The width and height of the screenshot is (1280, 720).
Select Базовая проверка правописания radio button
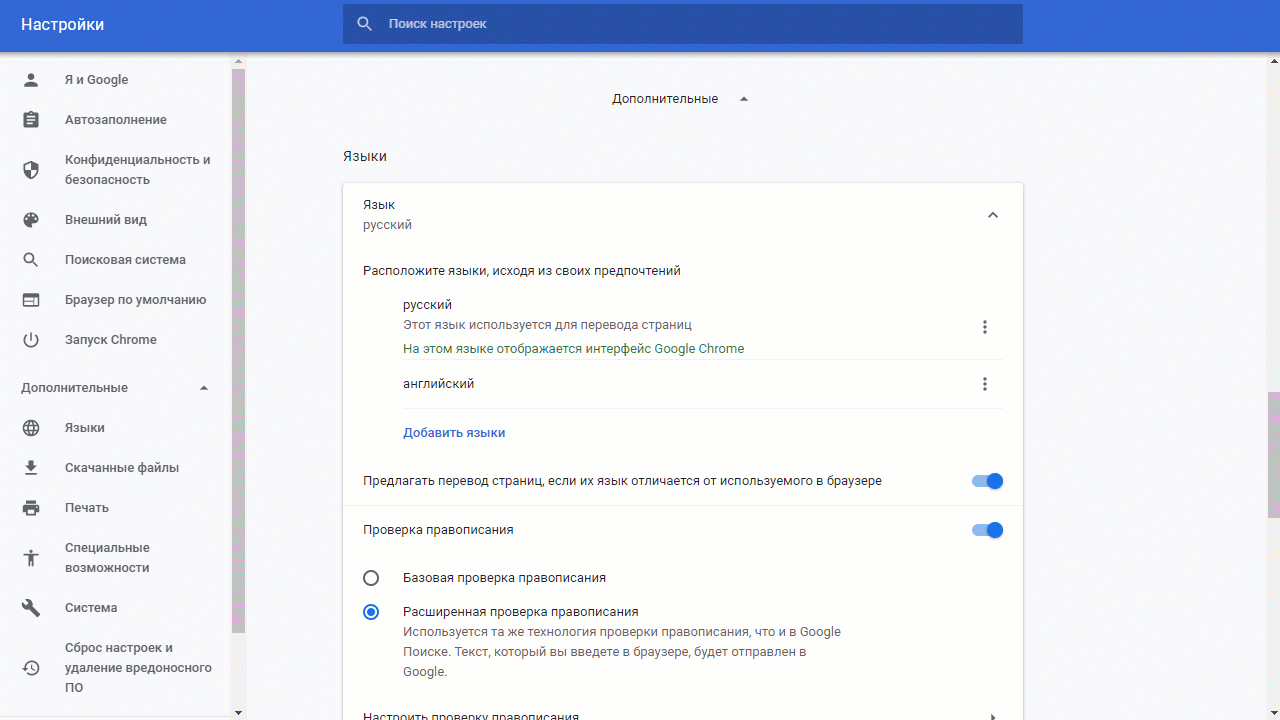tap(371, 578)
